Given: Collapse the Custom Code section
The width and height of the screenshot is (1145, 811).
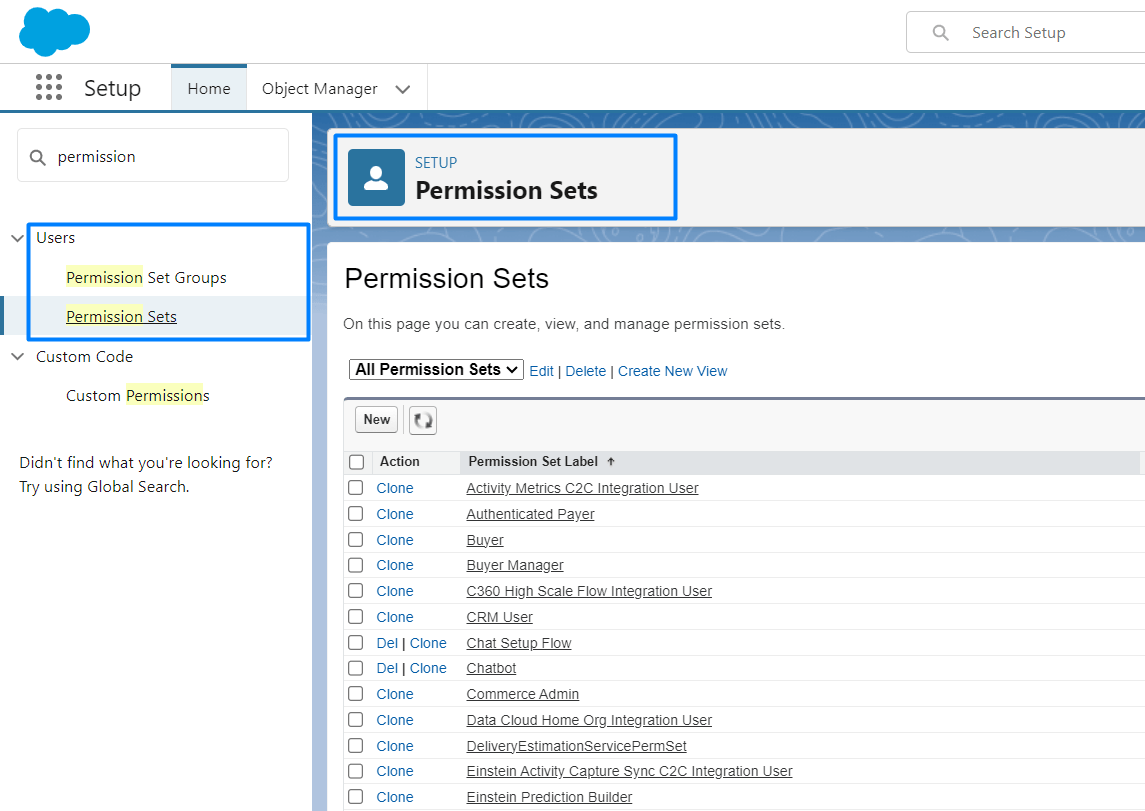Looking at the screenshot, I should [x=17, y=356].
